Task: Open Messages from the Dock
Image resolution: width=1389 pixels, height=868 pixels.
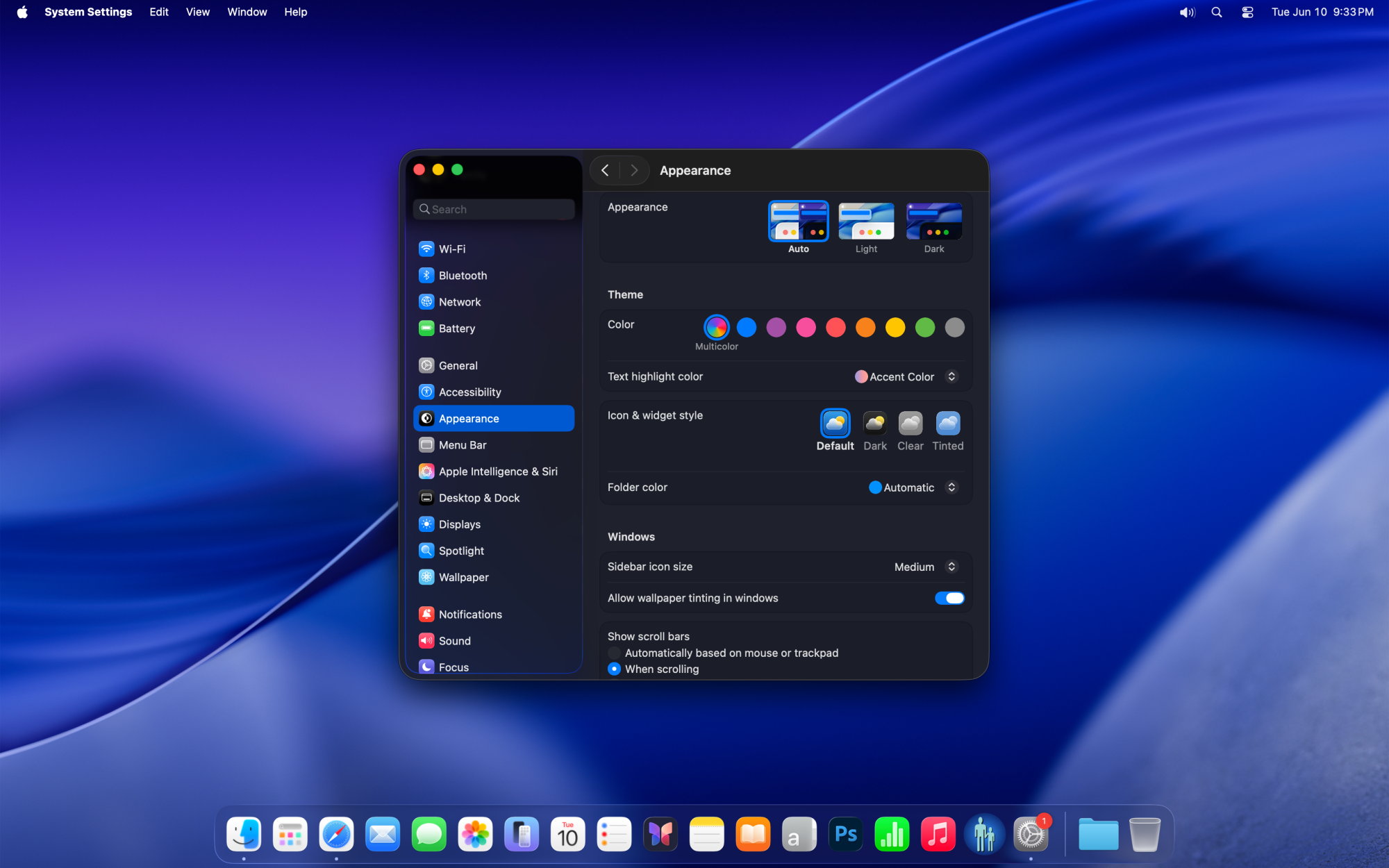Action: (x=429, y=834)
